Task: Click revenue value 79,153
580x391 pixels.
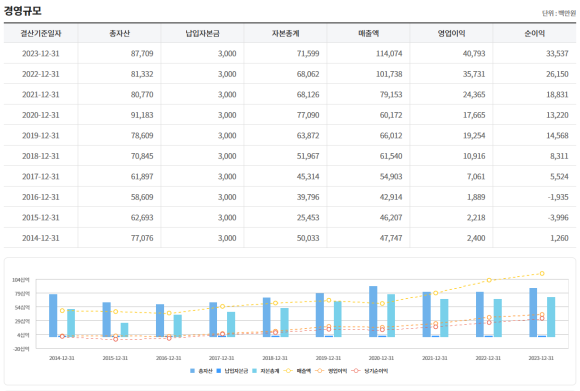Action: click(x=391, y=95)
